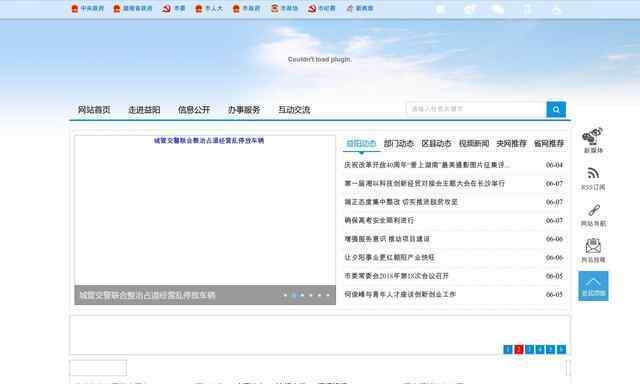Go to banner page 6
The height and width of the screenshot is (384, 640).
(561, 349)
